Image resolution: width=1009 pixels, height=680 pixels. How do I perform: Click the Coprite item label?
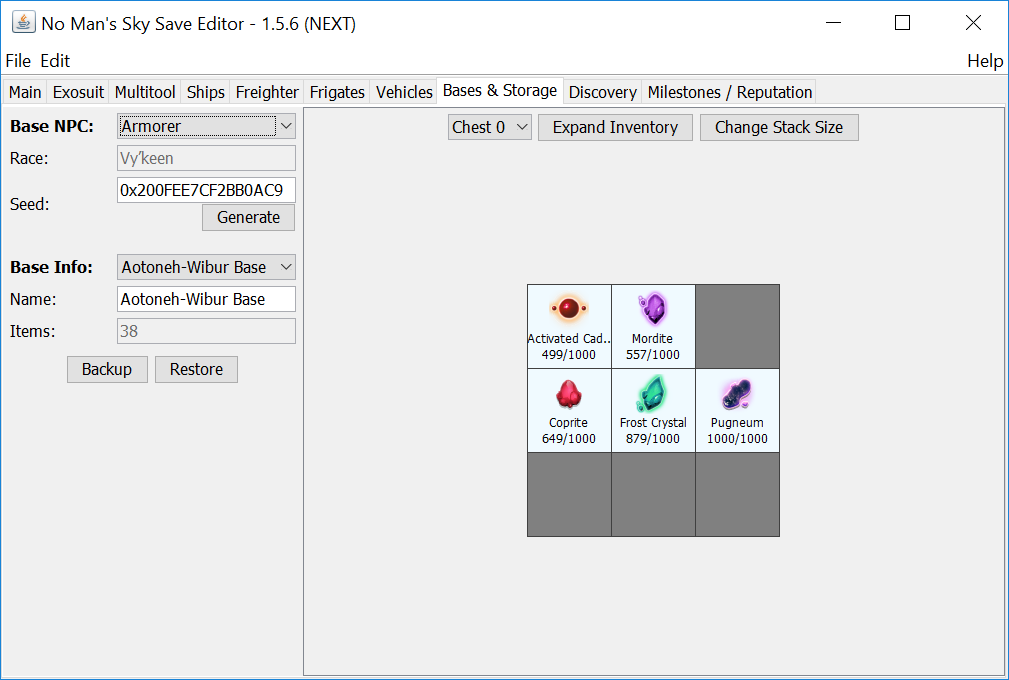click(568, 423)
